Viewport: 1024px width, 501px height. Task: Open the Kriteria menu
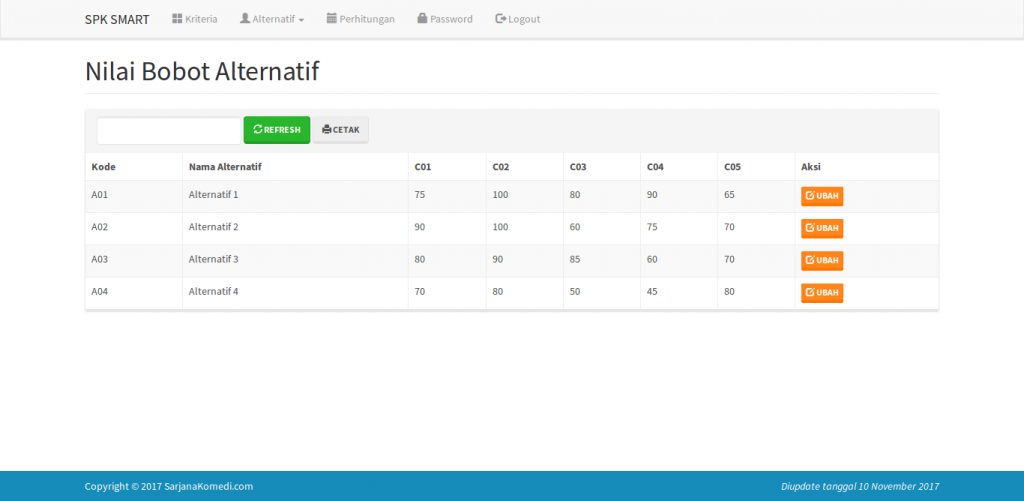(x=195, y=19)
